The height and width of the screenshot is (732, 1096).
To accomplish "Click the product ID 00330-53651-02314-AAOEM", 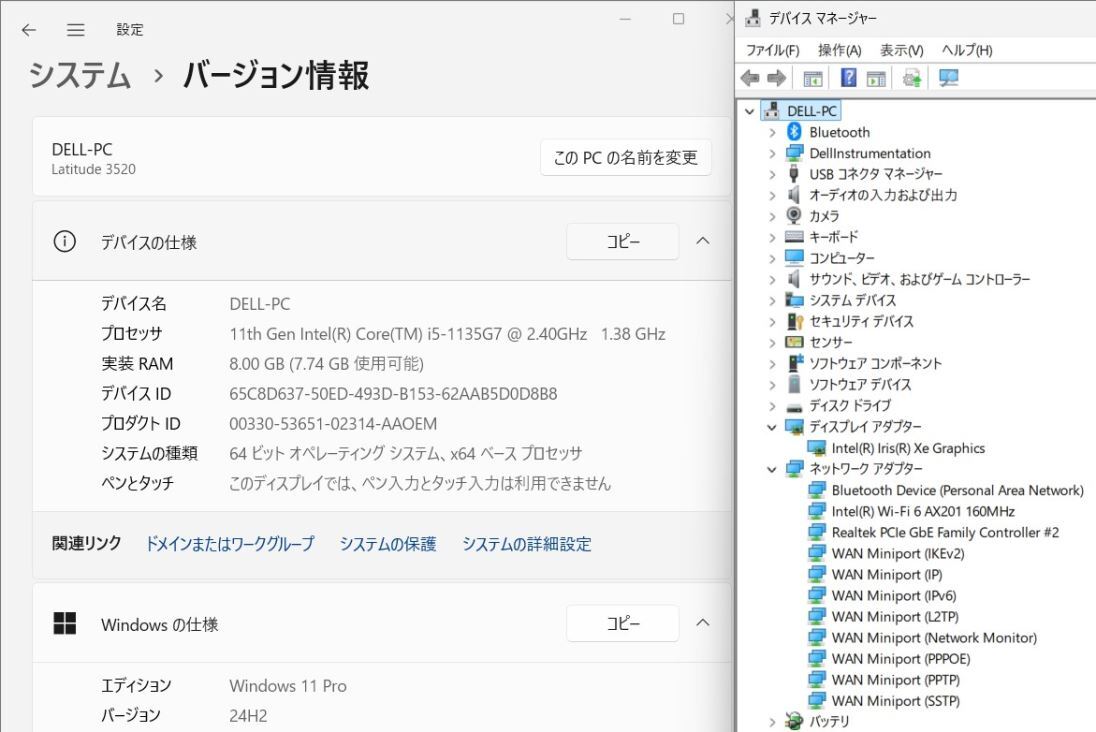I will pos(333,424).
